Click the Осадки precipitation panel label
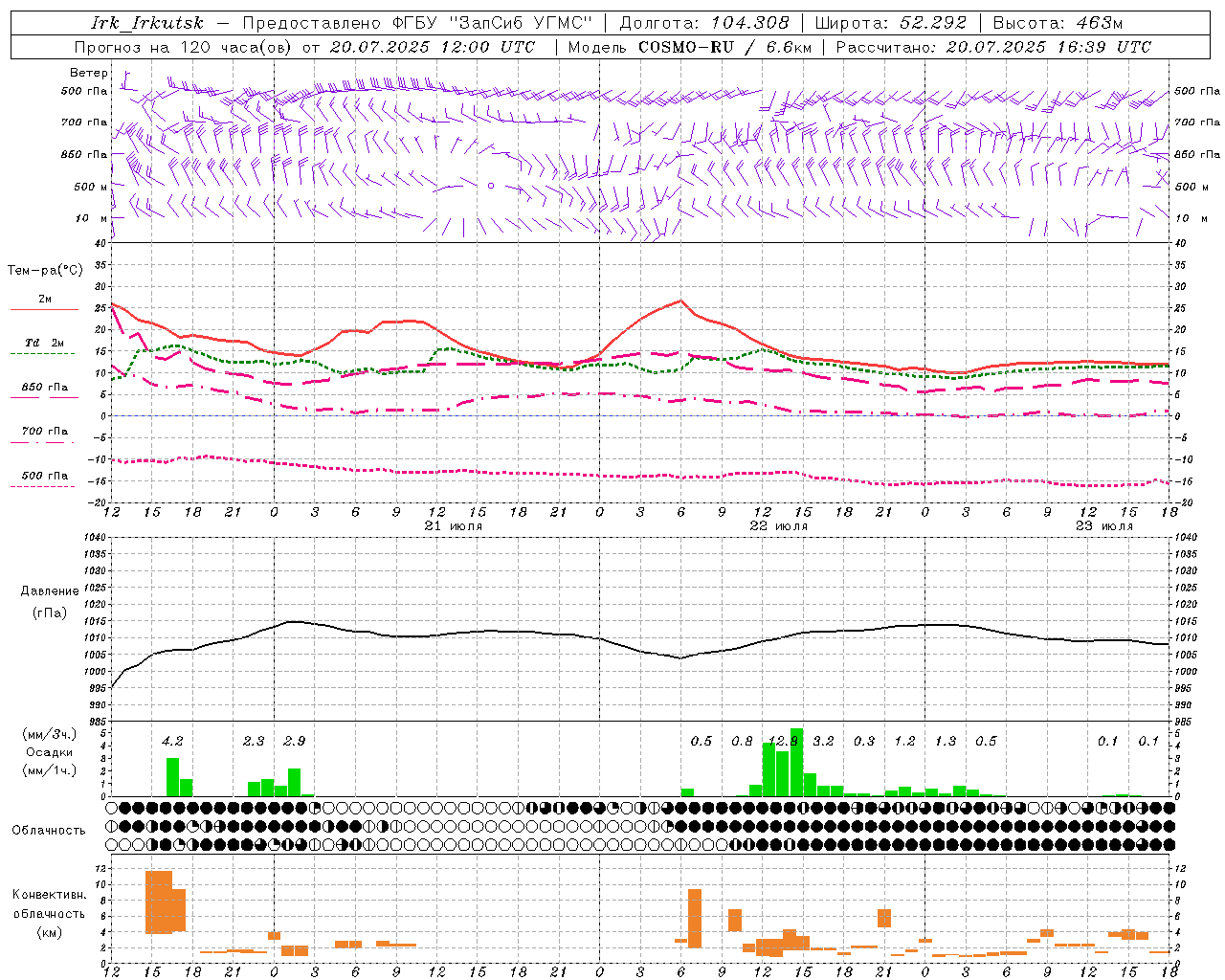This screenshot has height=980, width=1225. pos(50,752)
